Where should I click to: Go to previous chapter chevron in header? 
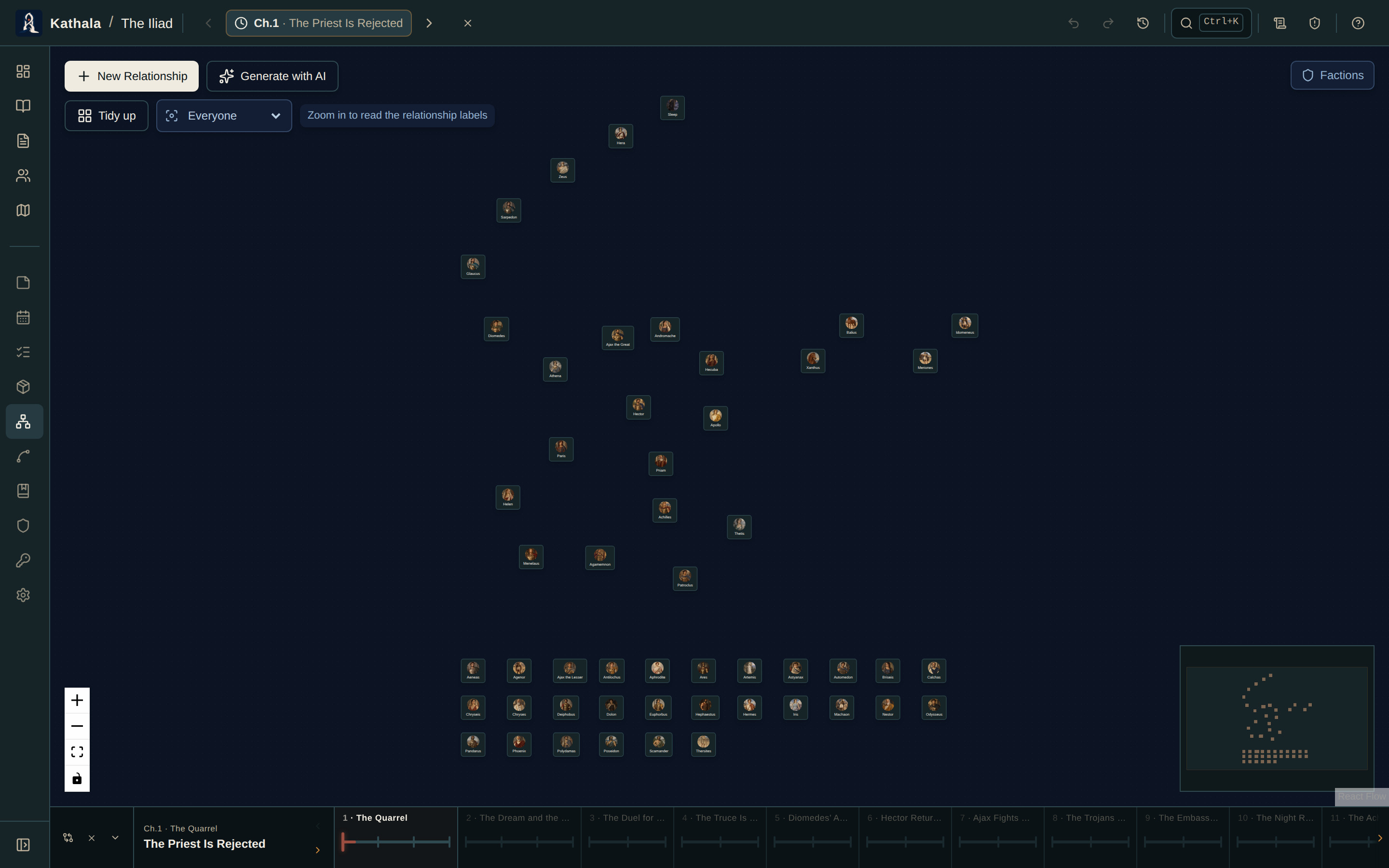tap(208, 23)
